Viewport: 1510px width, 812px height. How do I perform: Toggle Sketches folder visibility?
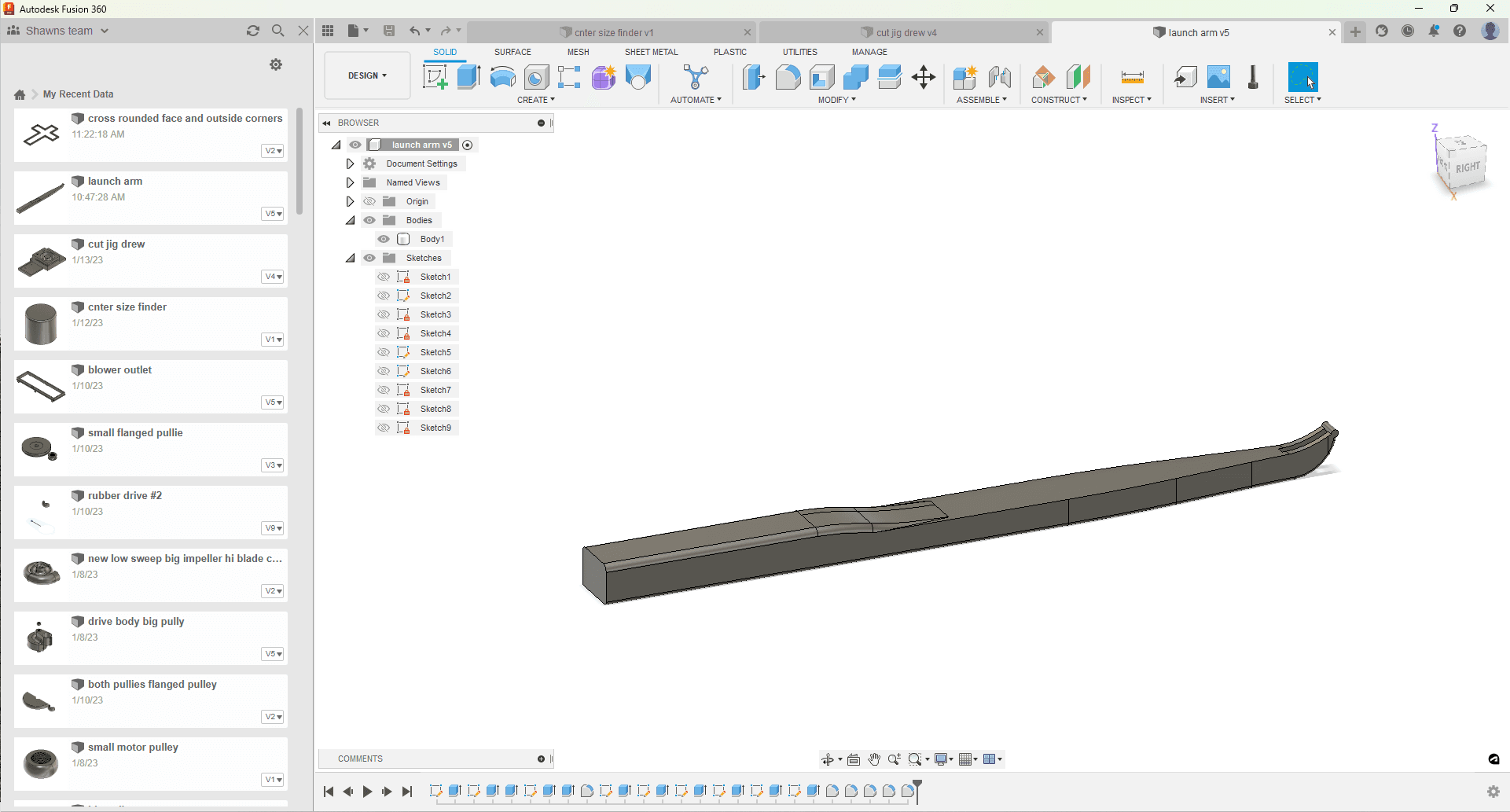tap(369, 258)
